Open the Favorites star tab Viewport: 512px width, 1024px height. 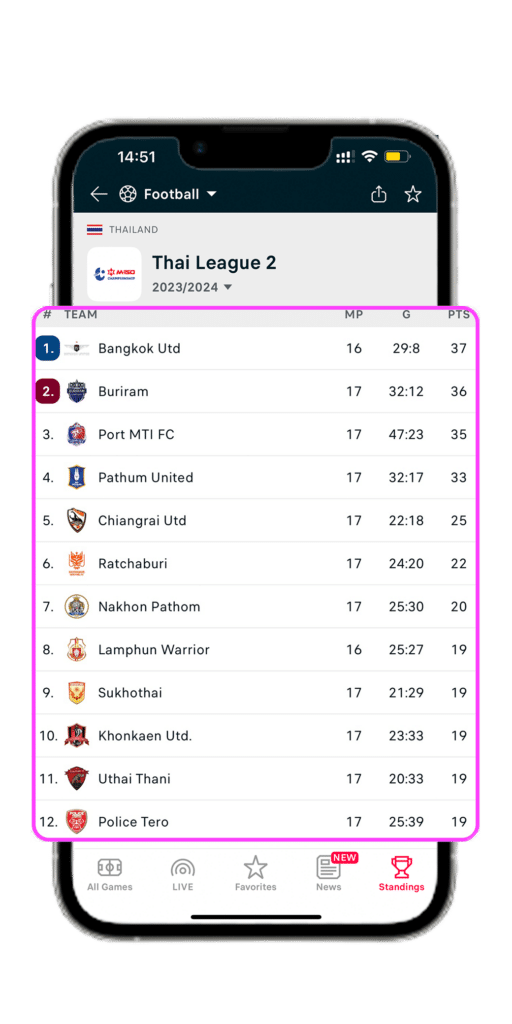[255, 874]
